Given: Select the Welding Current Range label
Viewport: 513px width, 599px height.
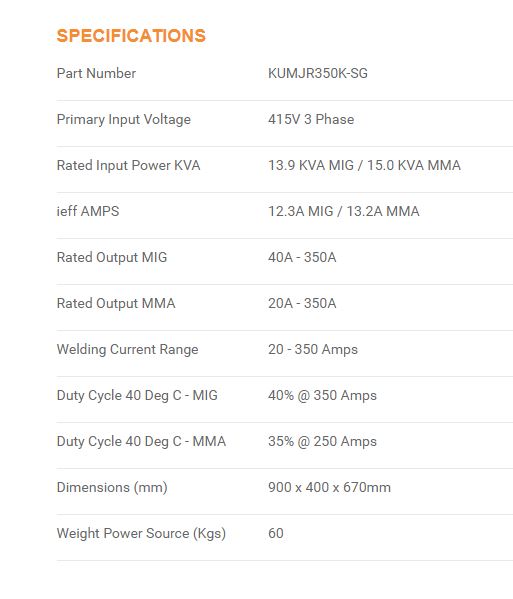Looking at the screenshot, I should click(x=128, y=350).
